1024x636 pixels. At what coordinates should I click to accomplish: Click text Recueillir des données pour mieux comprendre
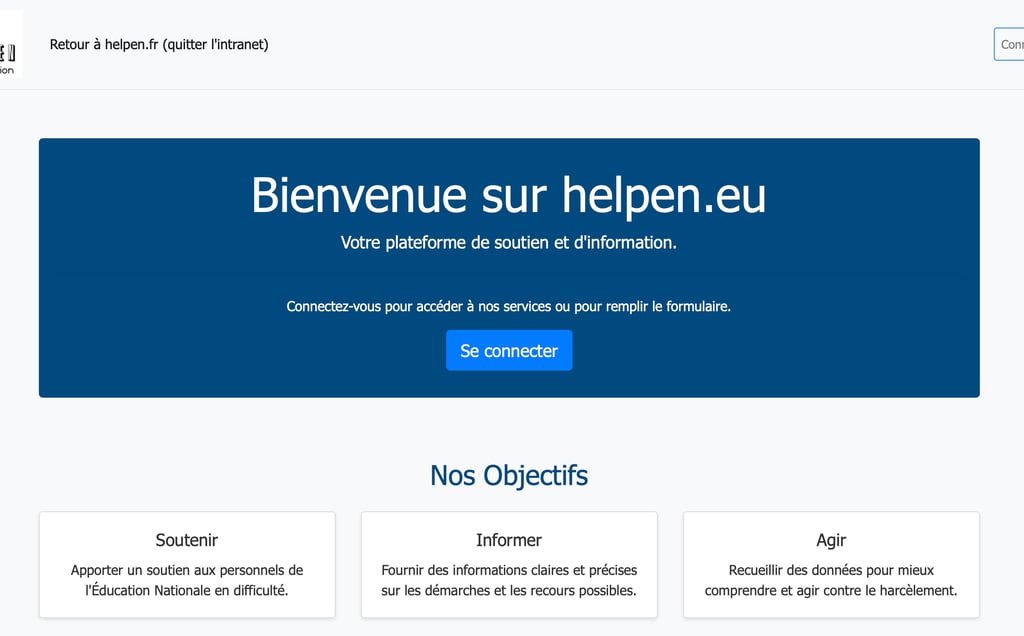pyautogui.click(x=831, y=580)
